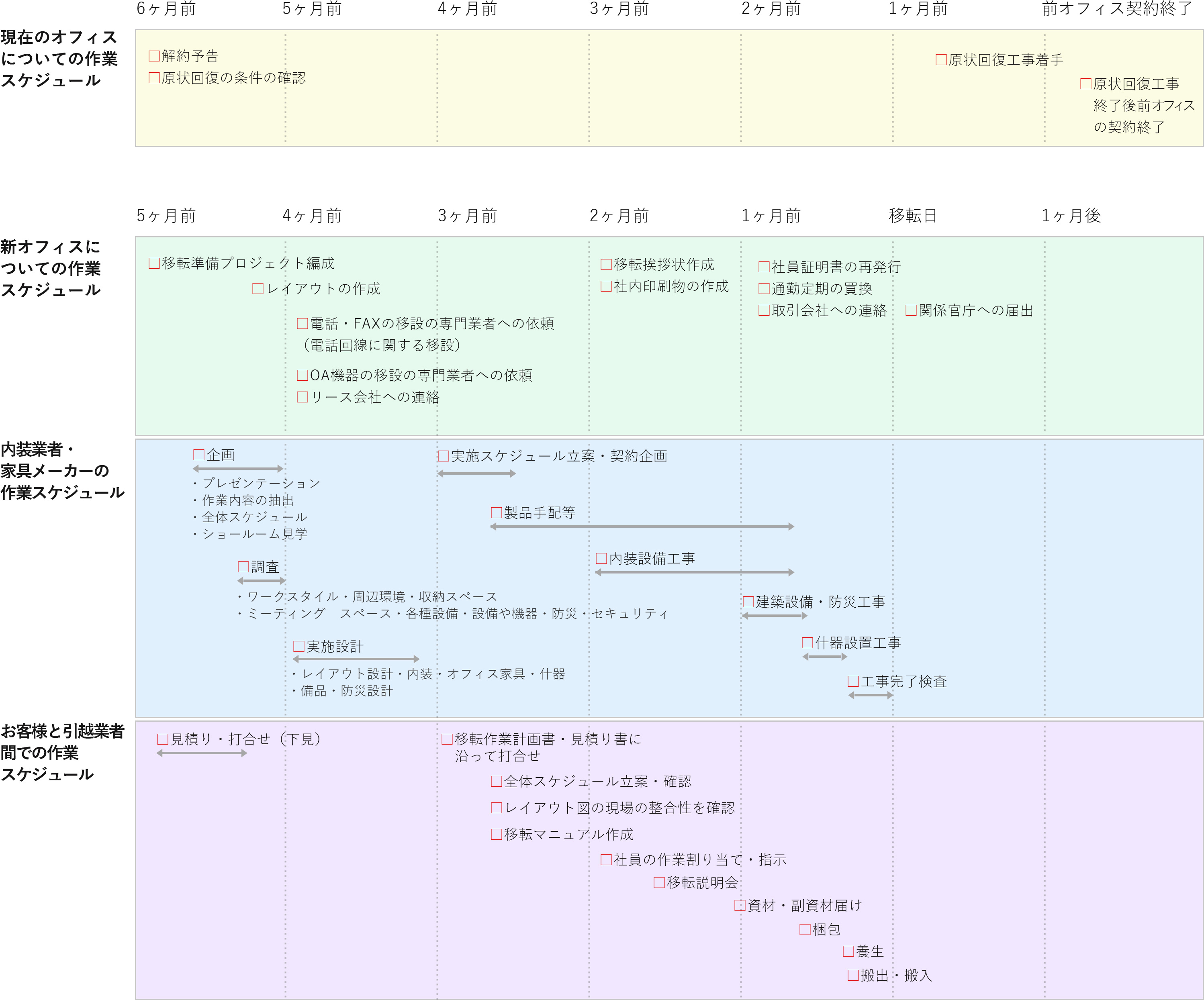Check the OA機器の移設の専門業者への依頼 checkbox

pos(303,376)
